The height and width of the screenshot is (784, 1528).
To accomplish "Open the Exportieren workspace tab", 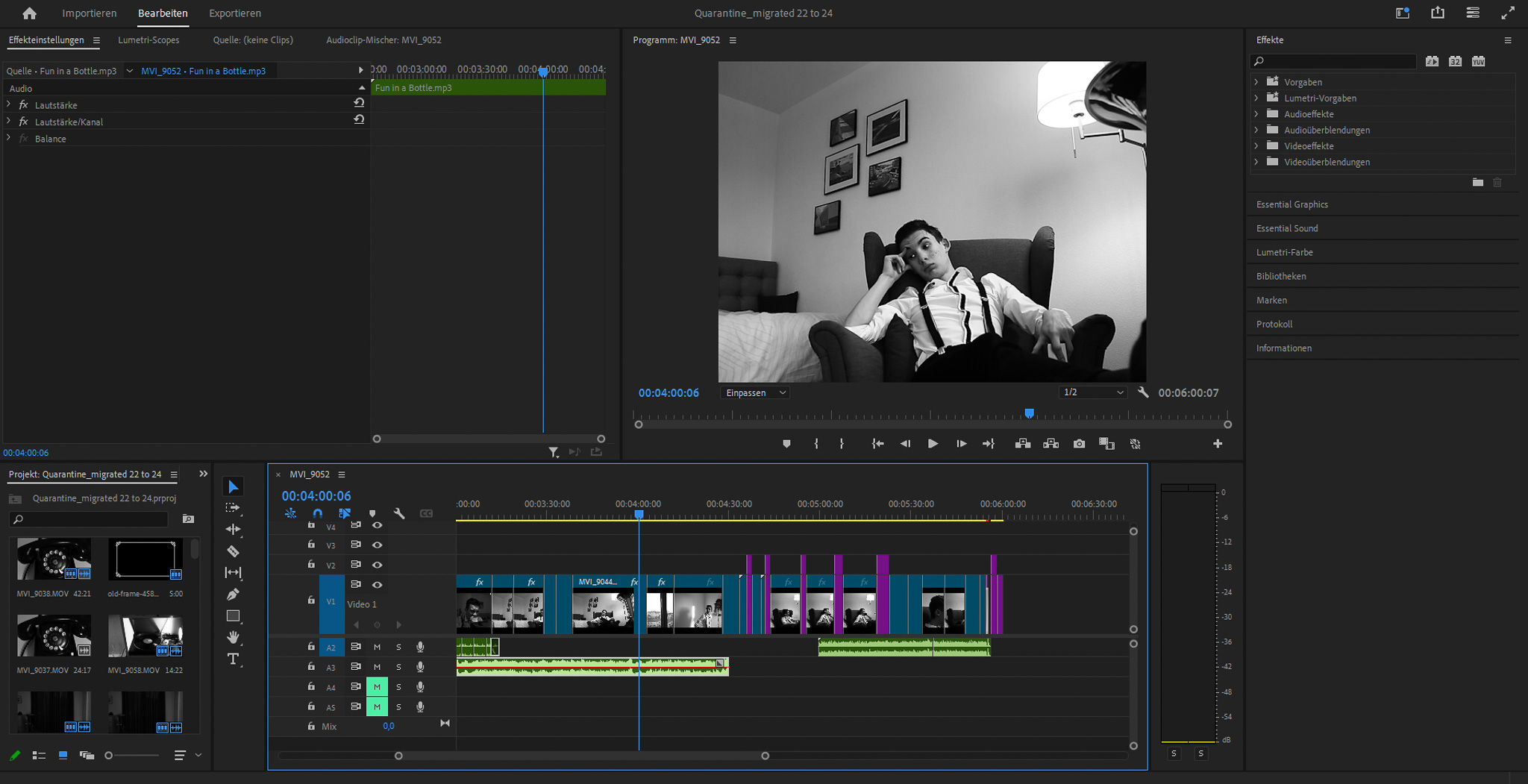I will click(234, 13).
